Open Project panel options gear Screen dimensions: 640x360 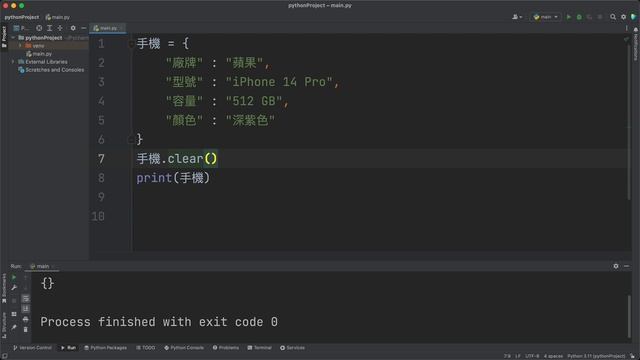tap(73, 28)
